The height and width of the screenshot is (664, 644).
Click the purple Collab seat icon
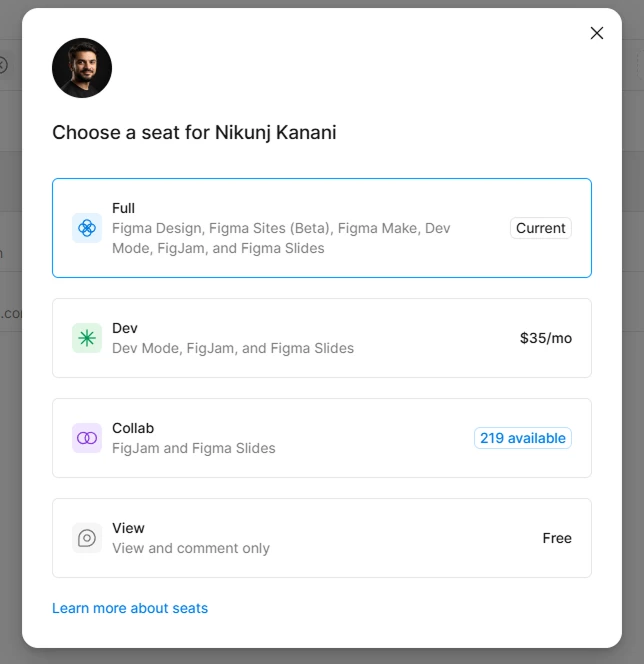click(87, 438)
